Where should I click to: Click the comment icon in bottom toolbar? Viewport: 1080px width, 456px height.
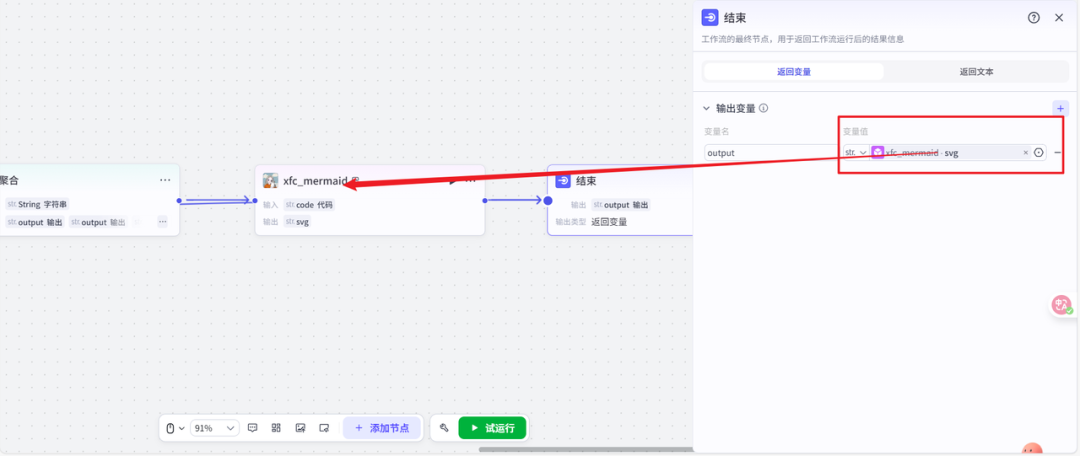point(253,428)
